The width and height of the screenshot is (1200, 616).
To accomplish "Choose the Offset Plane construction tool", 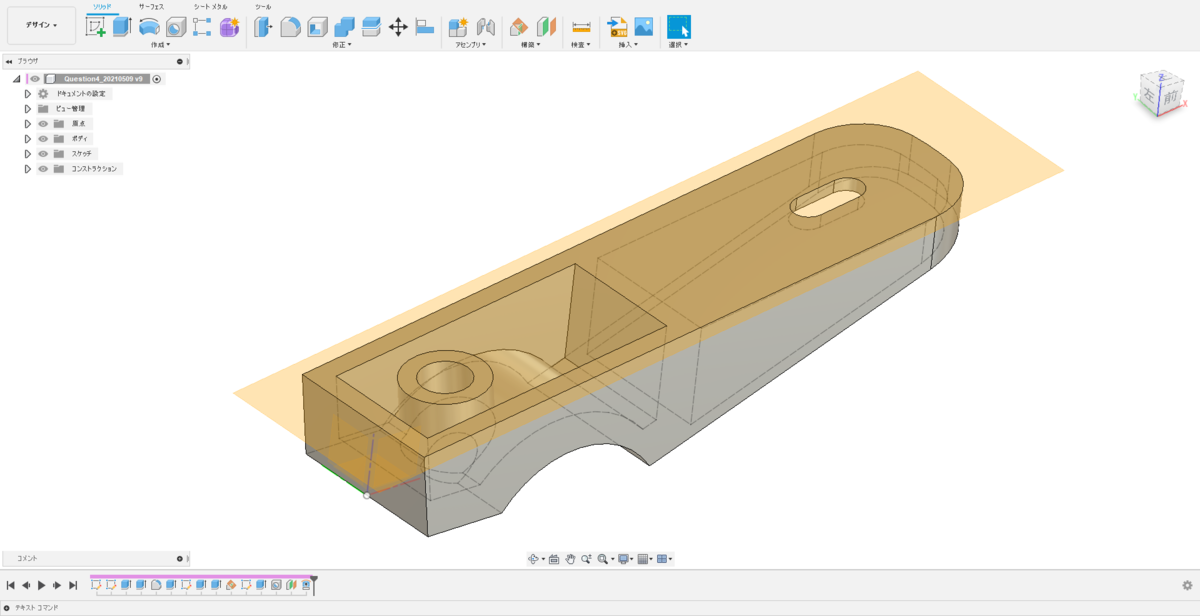I will click(519, 27).
